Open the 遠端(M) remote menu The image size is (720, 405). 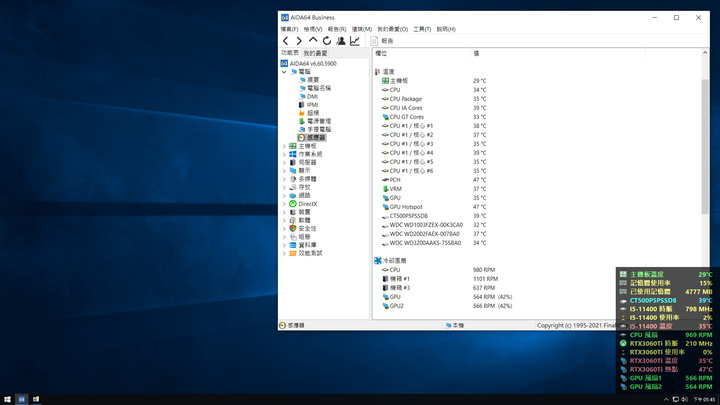(x=362, y=29)
